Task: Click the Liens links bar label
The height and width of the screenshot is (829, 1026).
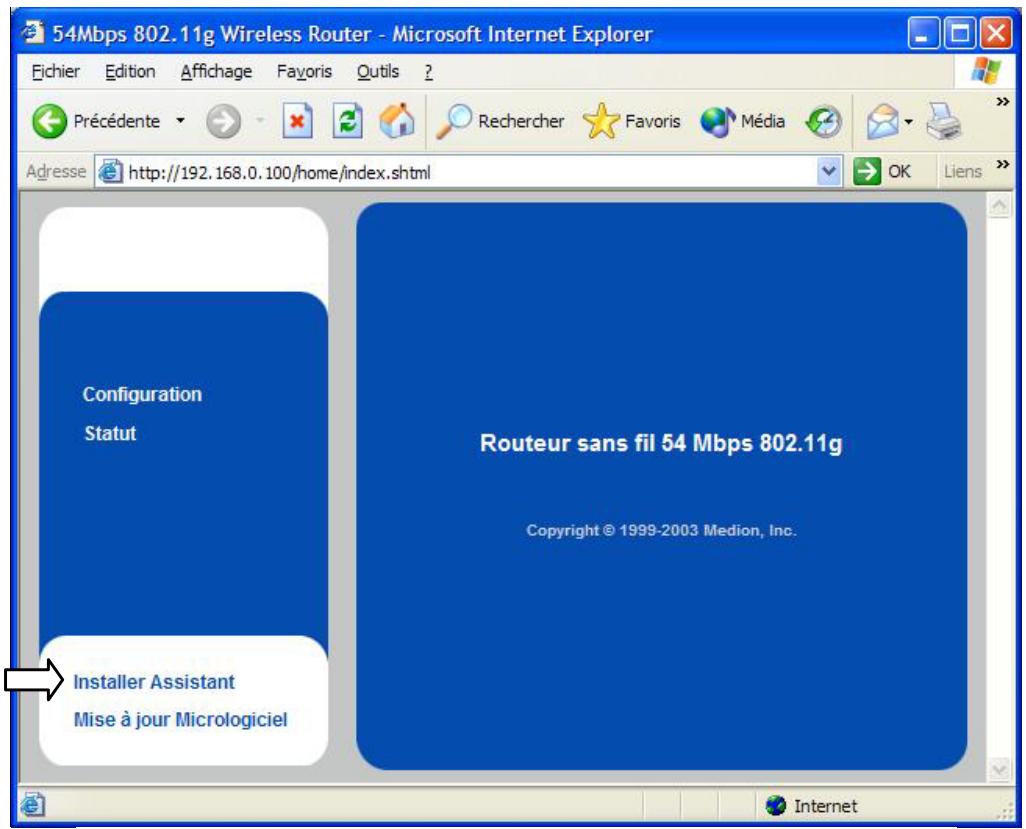Action: (x=962, y=172)
